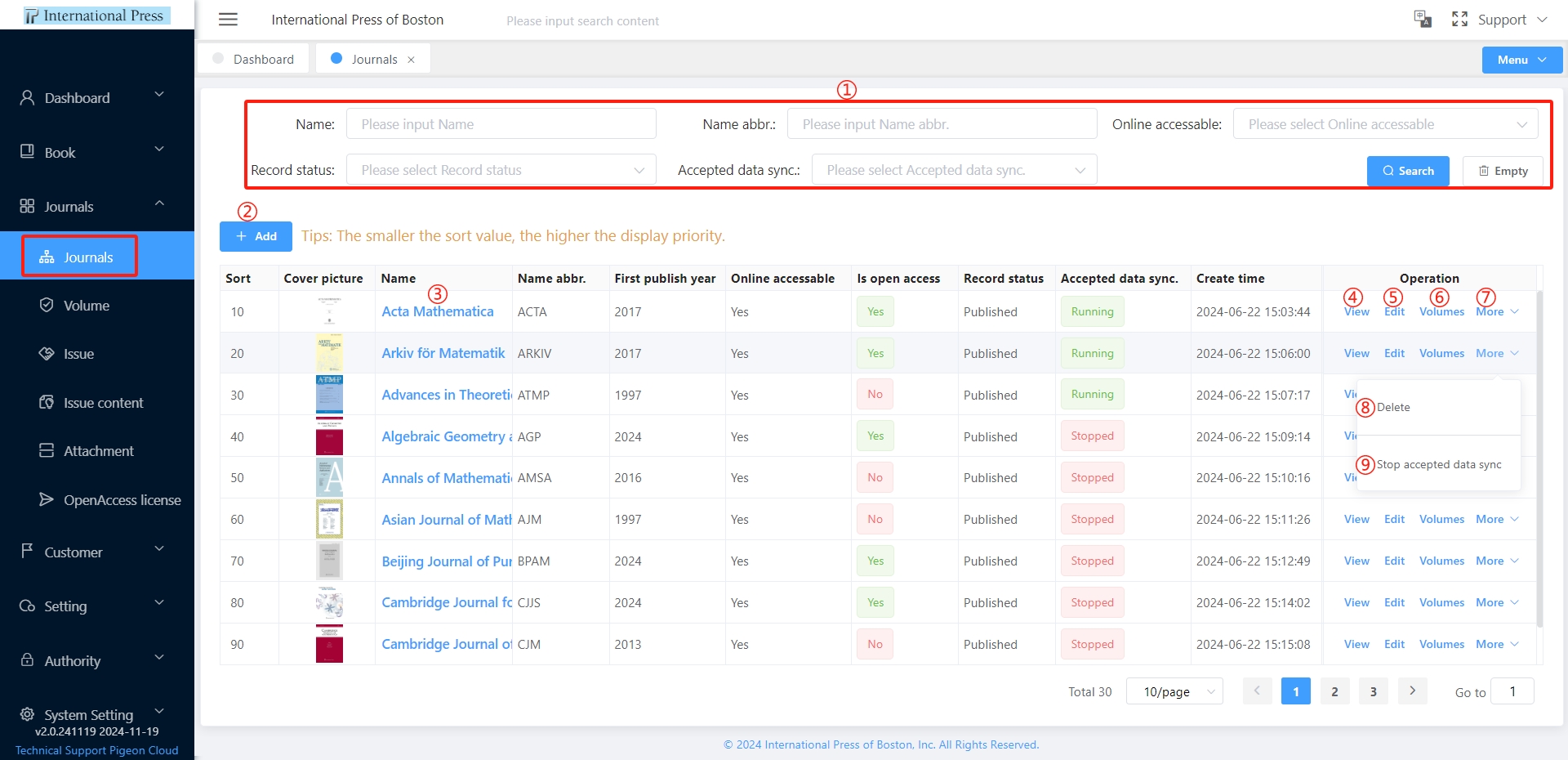Click the Book icon in sidebar

(x=27, y=151)
